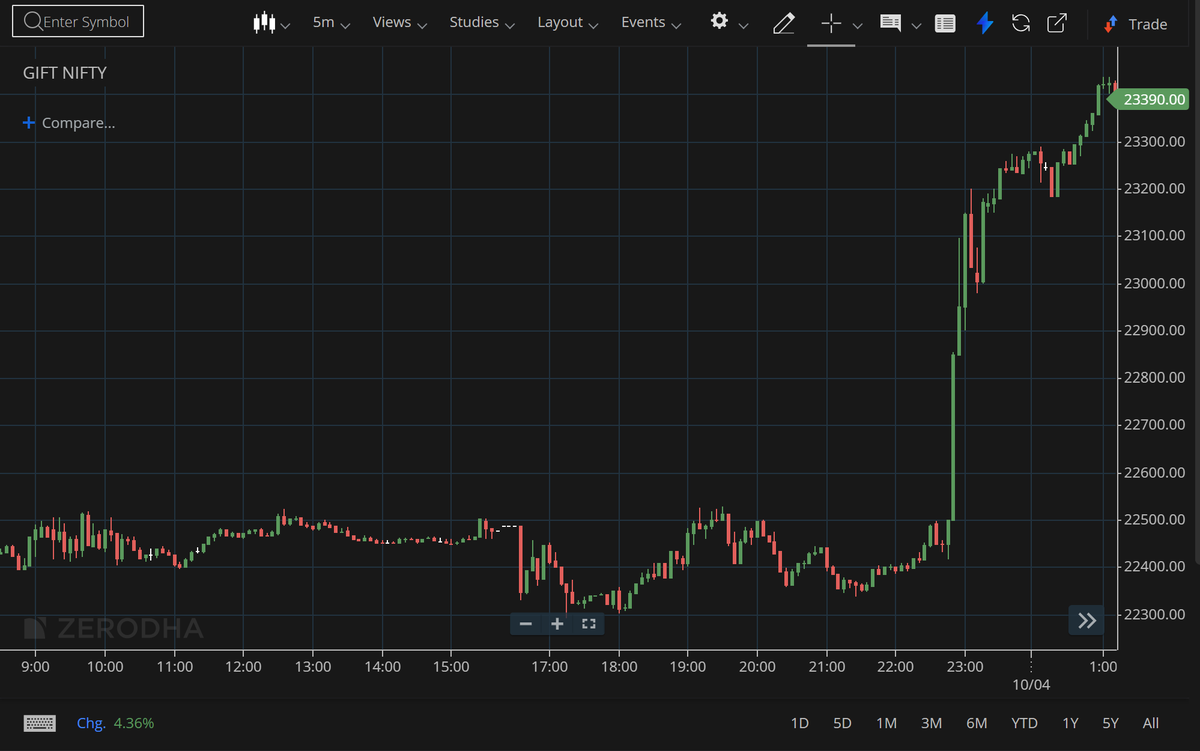Select the YTD range
1200x751 pixels.
[1024, 723]
